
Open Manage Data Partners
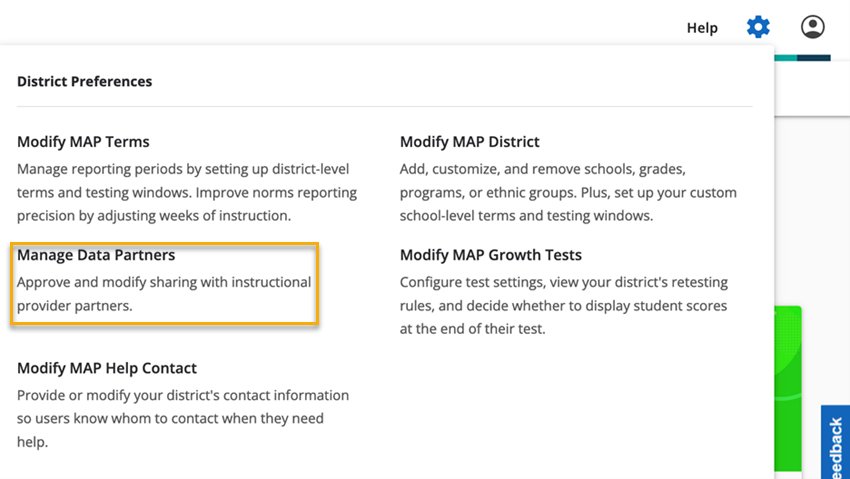tap(96, 256)
